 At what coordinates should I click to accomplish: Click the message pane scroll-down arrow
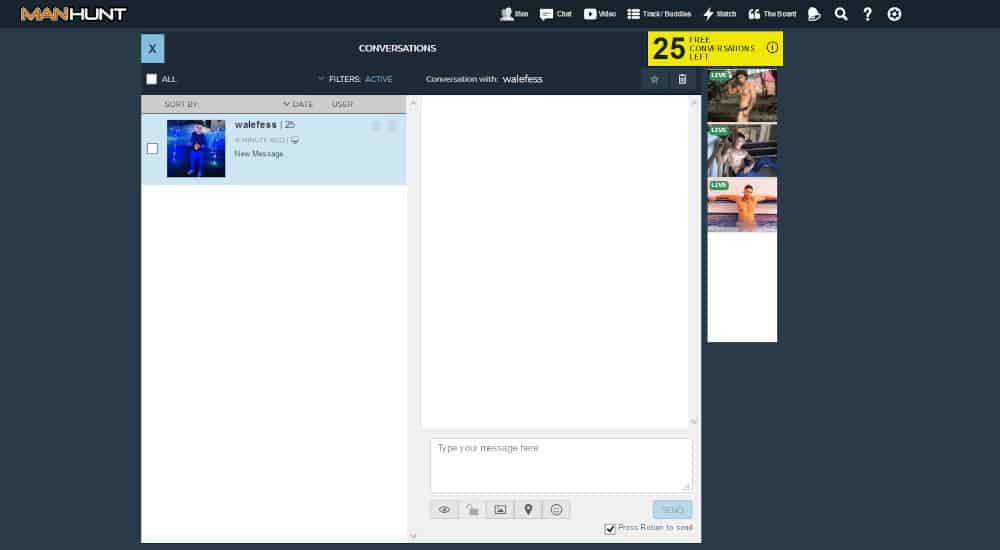(x=694, y=421)
